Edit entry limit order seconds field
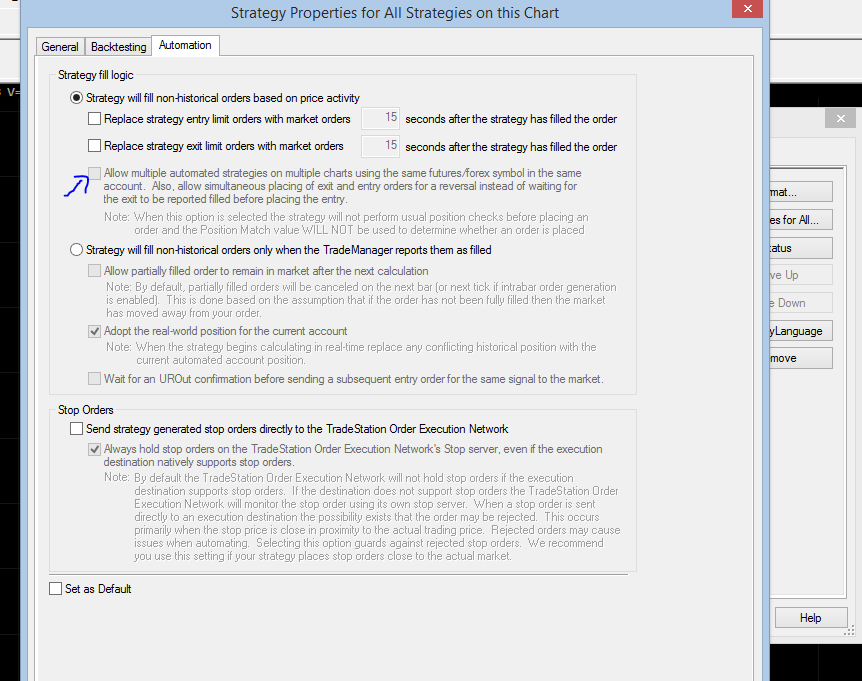The image size is (862, 681). 380,118
